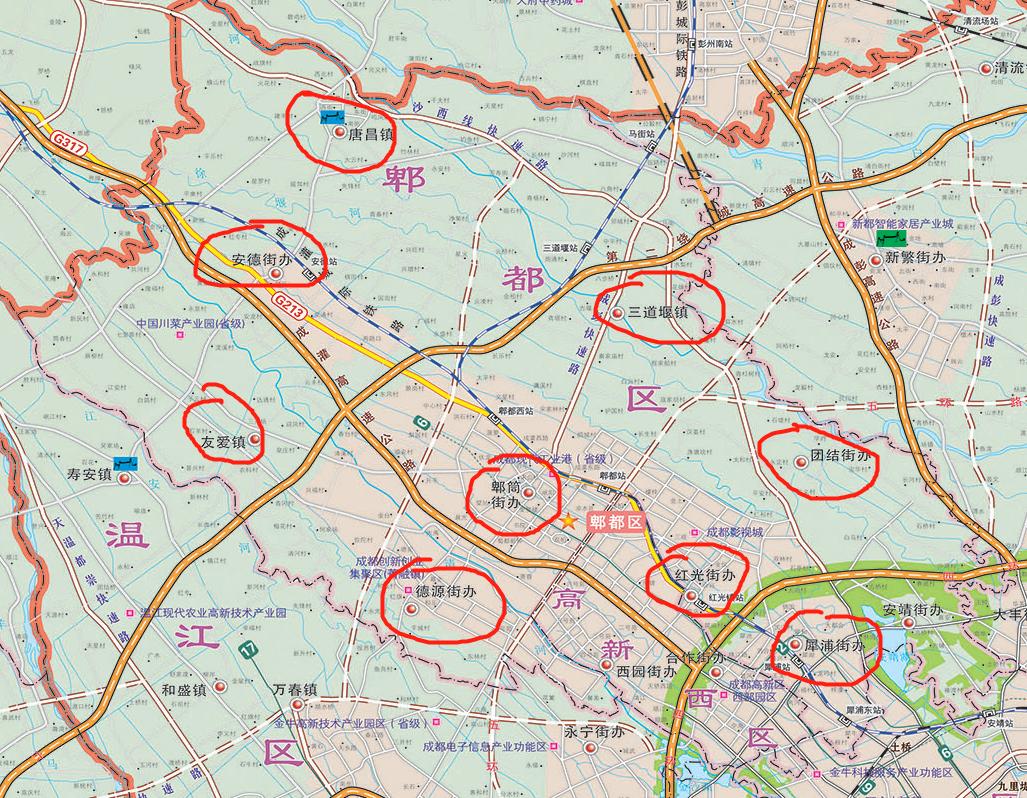Click the large purple 江 character
Screen dimensions: 1027x798
[198, 636]
